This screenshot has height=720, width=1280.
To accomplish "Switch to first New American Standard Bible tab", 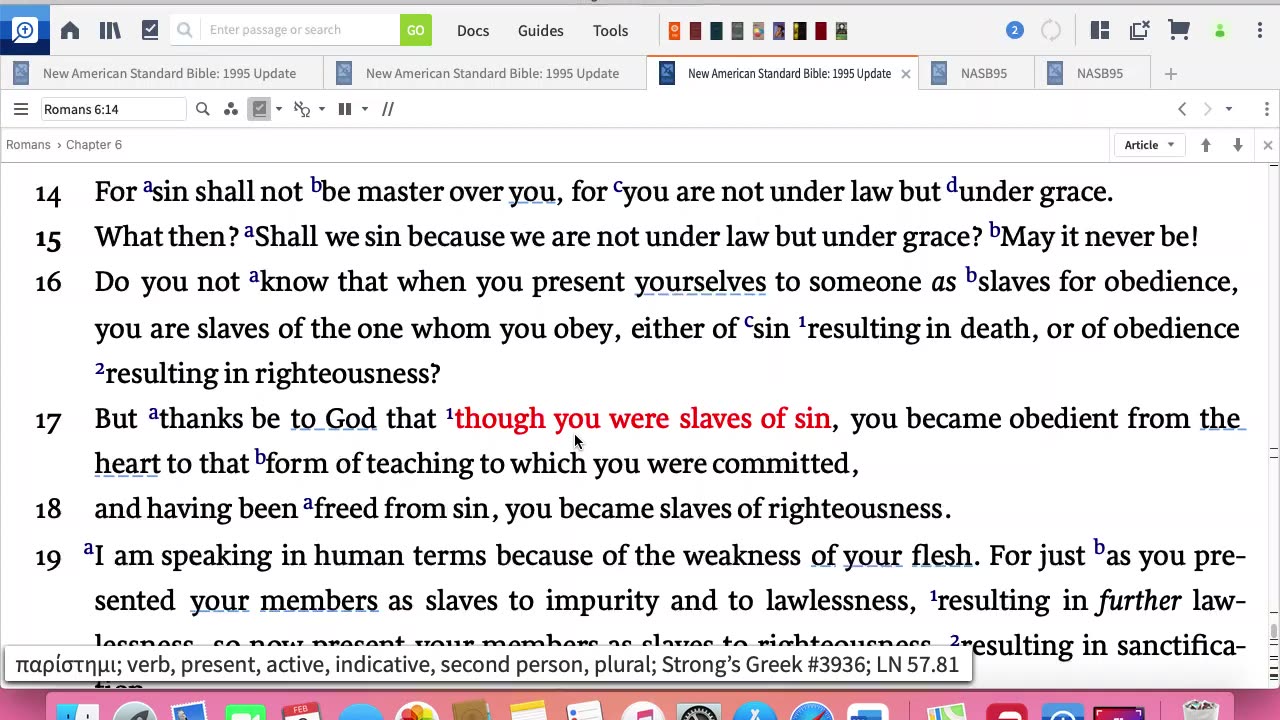I will tap(162, 73).
